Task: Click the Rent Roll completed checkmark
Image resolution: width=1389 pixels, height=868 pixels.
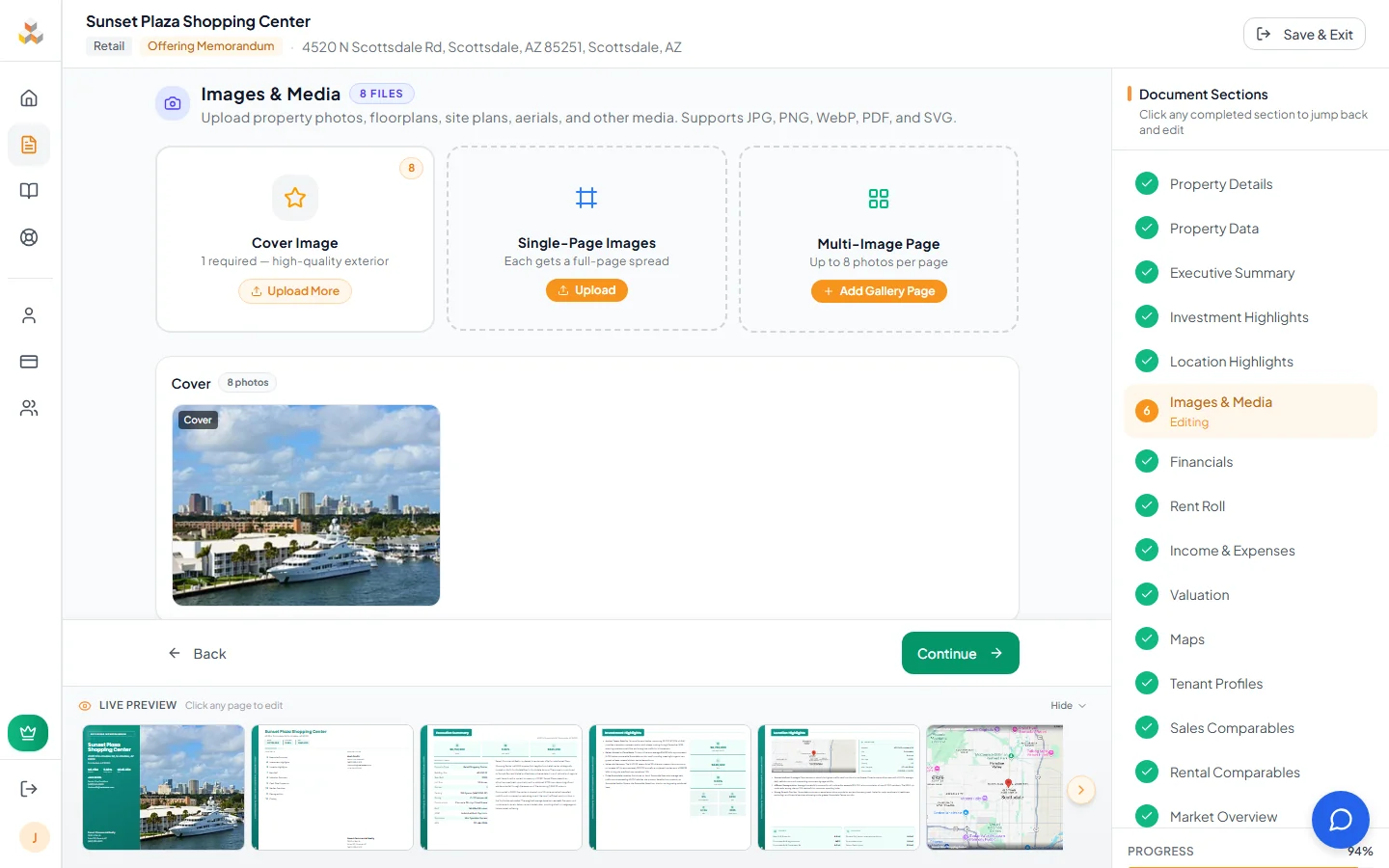Action: 1147,505
